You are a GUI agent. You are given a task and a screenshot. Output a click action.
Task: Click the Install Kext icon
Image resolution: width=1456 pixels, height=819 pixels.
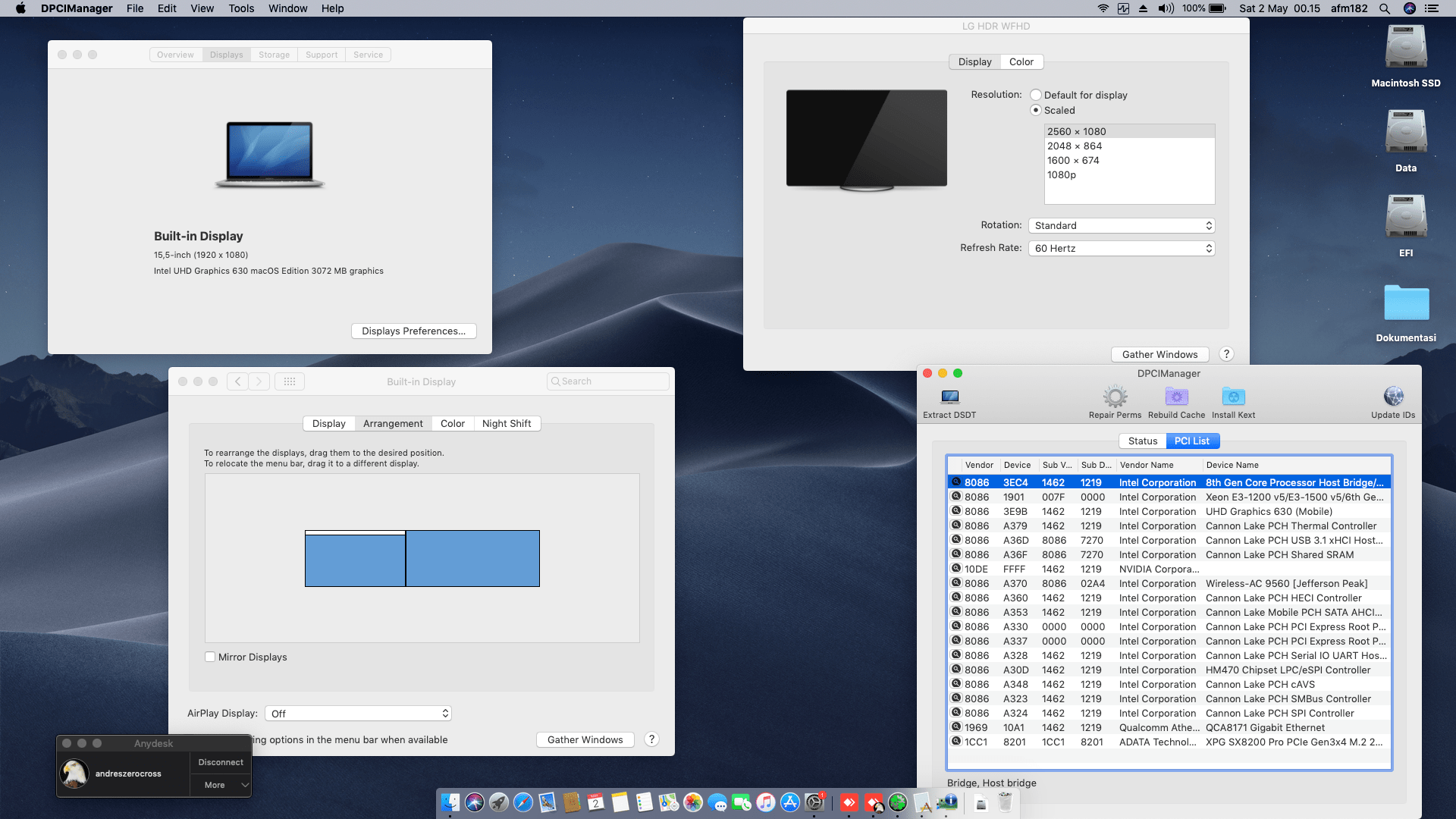pyautogui.click(x=1233, y=396)
